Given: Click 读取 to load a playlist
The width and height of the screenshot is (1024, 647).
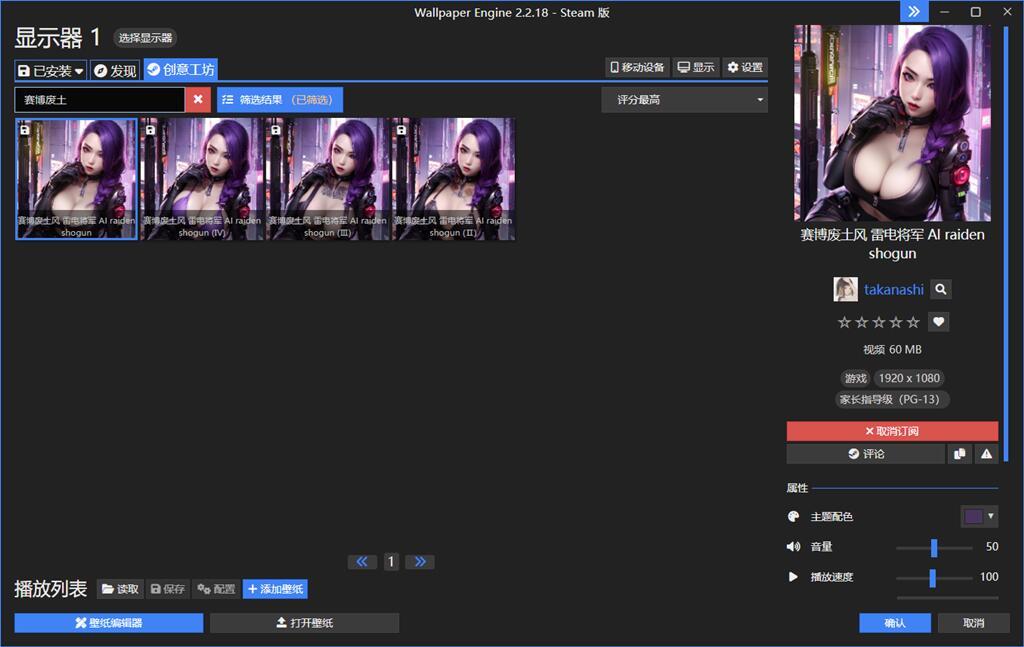Looking at the screenshot, I should pyautogui.click(x=120, y=589).
